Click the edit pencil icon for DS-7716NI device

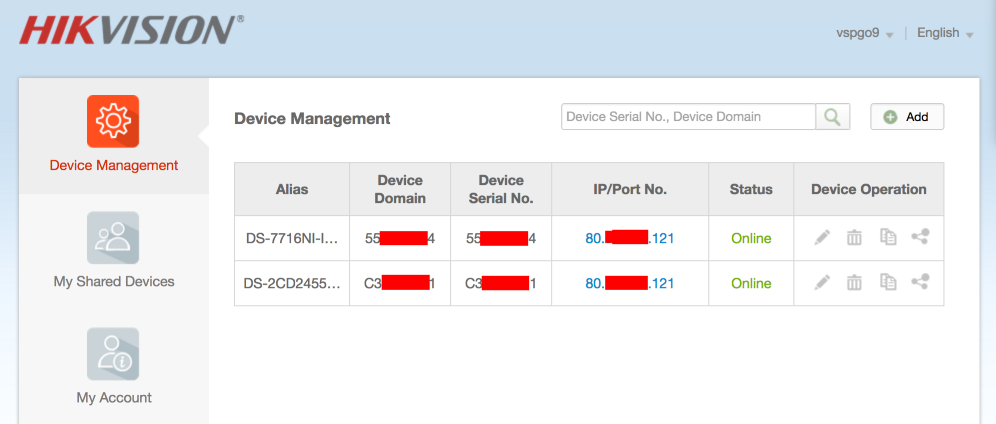click(822, 238)
